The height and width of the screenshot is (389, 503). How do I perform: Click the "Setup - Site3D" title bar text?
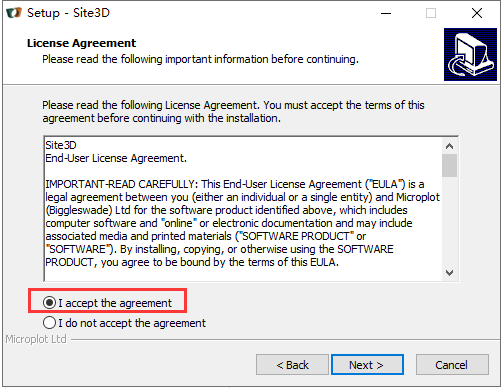68,13
